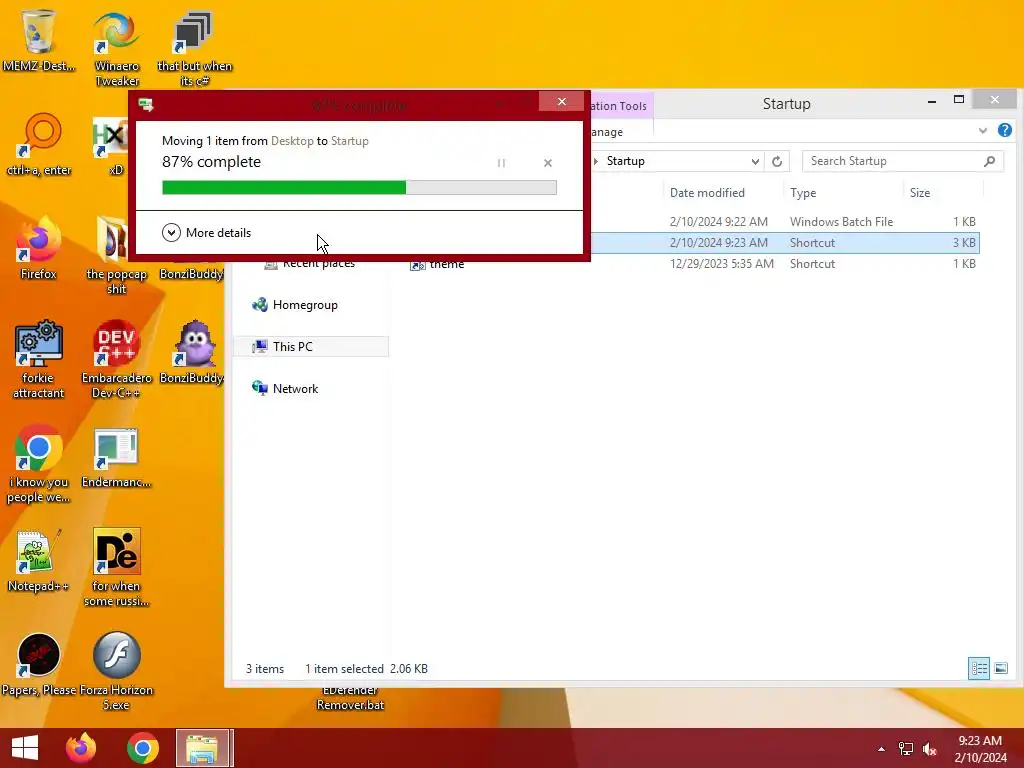Switch to large icons view in the status bar
The width and height of the screenshot is (1024, 768).
[1000, 668]
